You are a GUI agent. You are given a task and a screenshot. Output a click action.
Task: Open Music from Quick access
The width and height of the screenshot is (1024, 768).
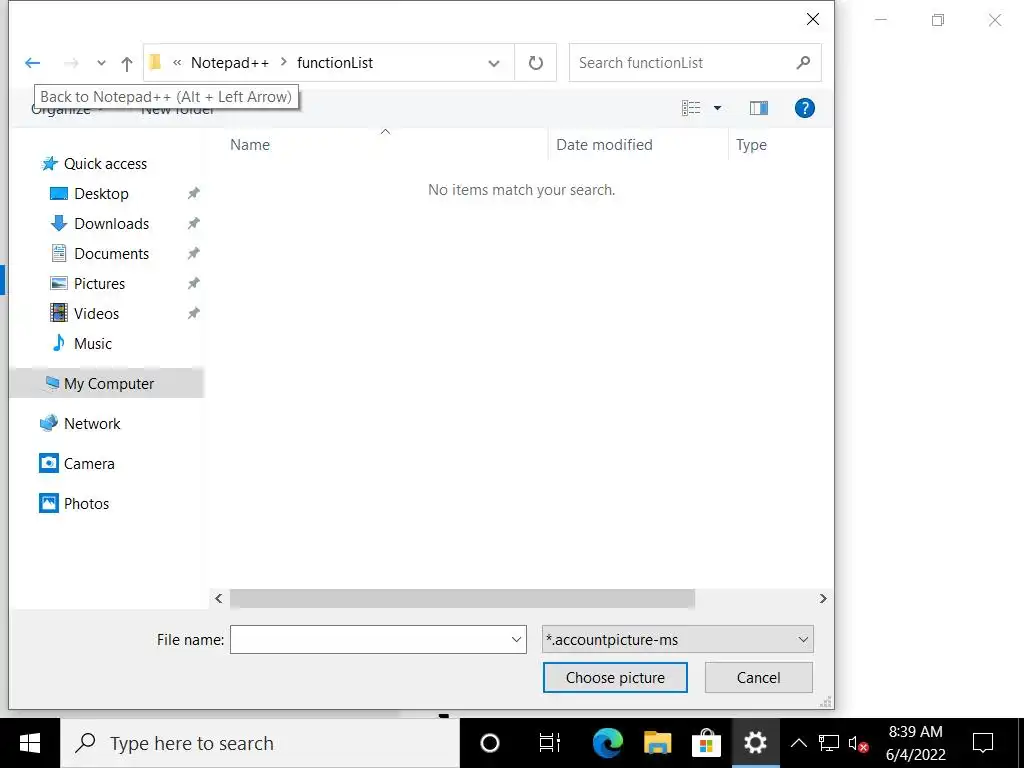coord(93,344)
